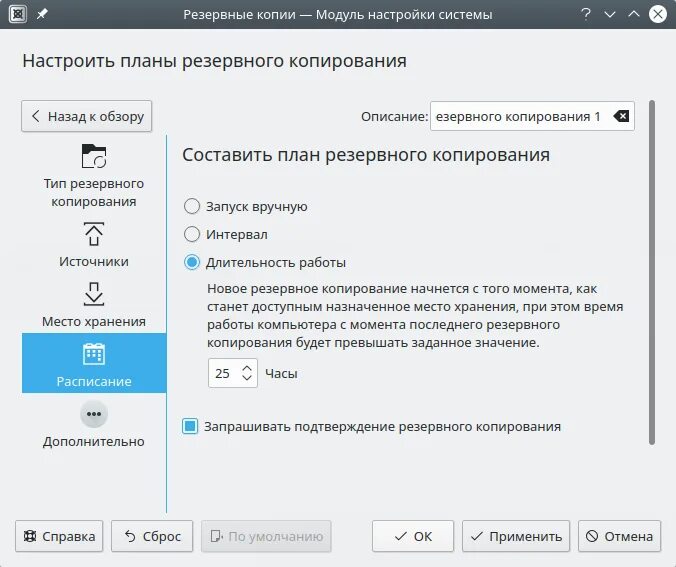
Task: Open Тип резервного копирования tab label
Action: (94, 192)
